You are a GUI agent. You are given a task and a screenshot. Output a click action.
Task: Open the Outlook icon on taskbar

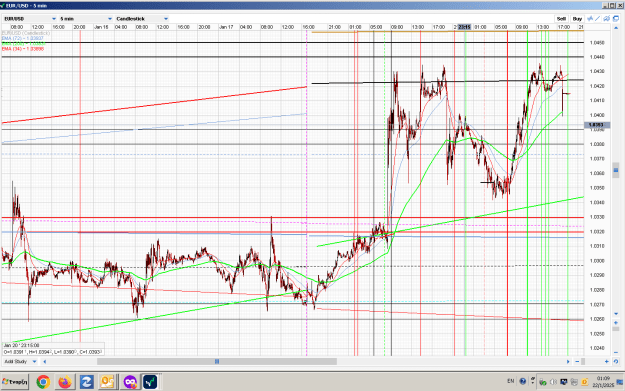pos(108,382)
